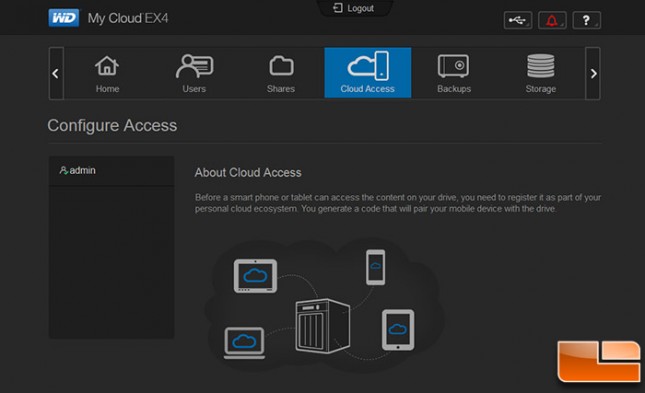645x393 pixels.
Task: Select the Cloud Access tab
Action: [368, 73]
